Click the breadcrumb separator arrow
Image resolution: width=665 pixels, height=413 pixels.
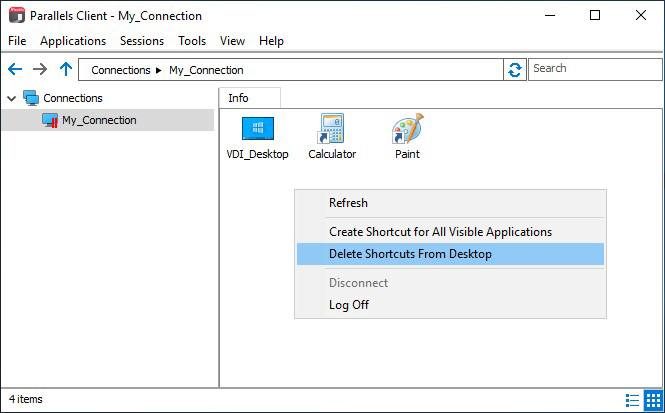click(159, 70)
